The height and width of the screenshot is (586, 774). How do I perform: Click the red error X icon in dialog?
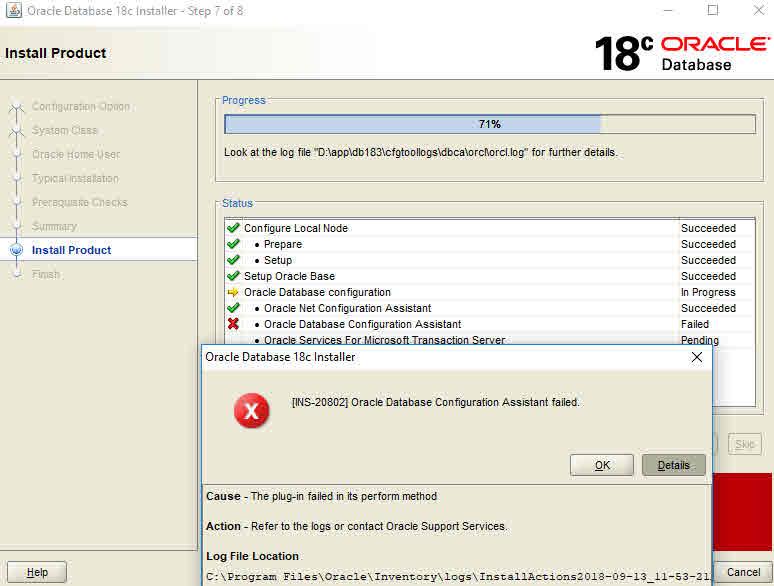click(x=252, y=411)
